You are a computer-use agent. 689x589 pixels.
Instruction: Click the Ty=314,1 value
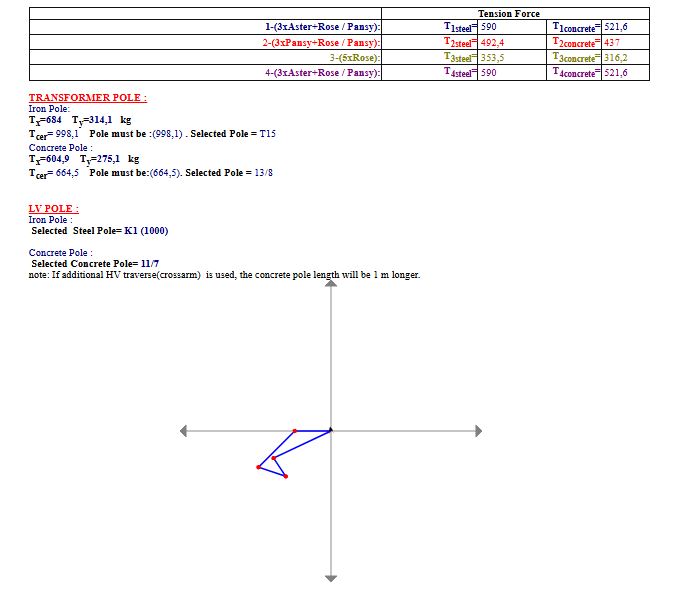point(92,120)
